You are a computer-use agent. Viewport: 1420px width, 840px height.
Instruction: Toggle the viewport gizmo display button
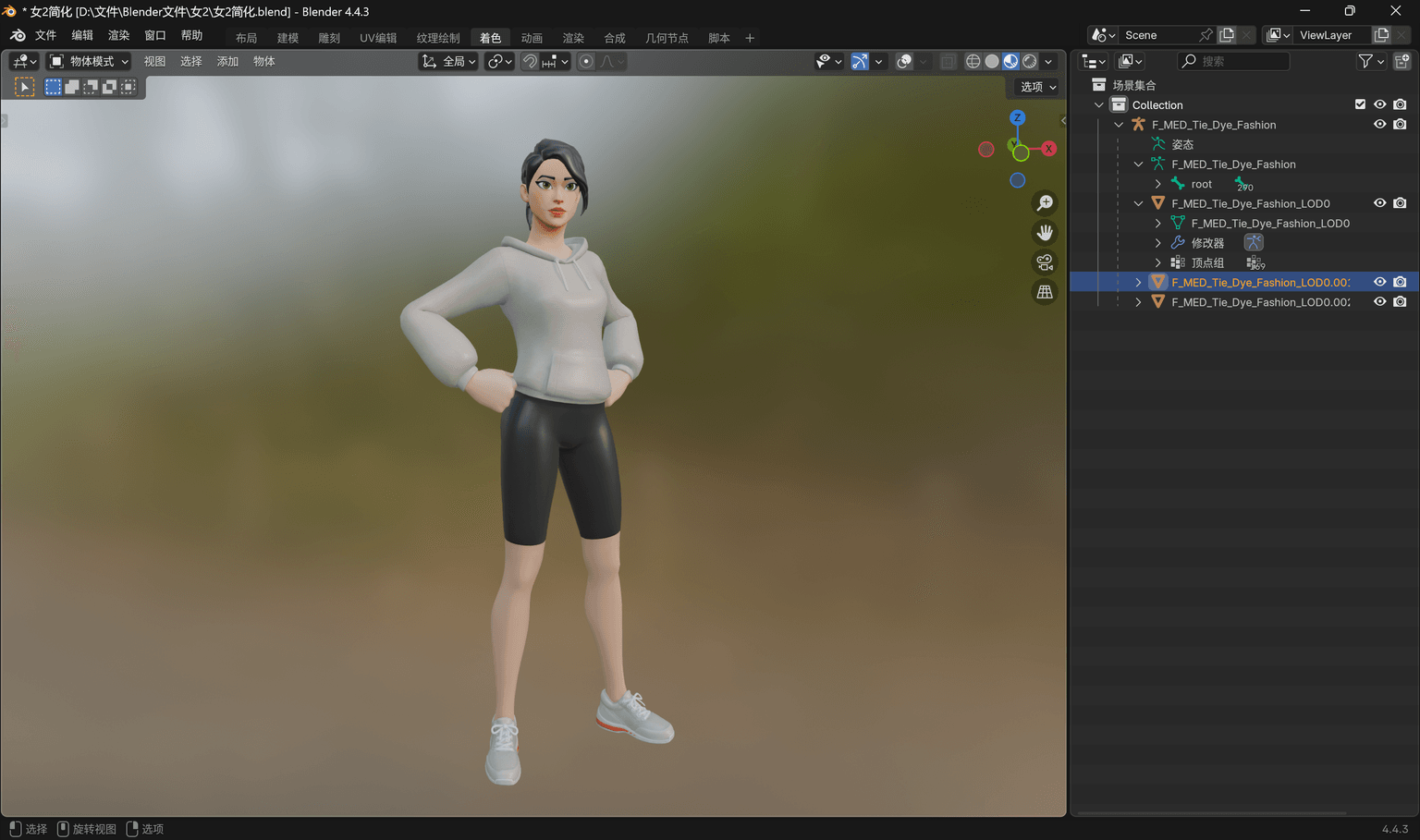860,61
